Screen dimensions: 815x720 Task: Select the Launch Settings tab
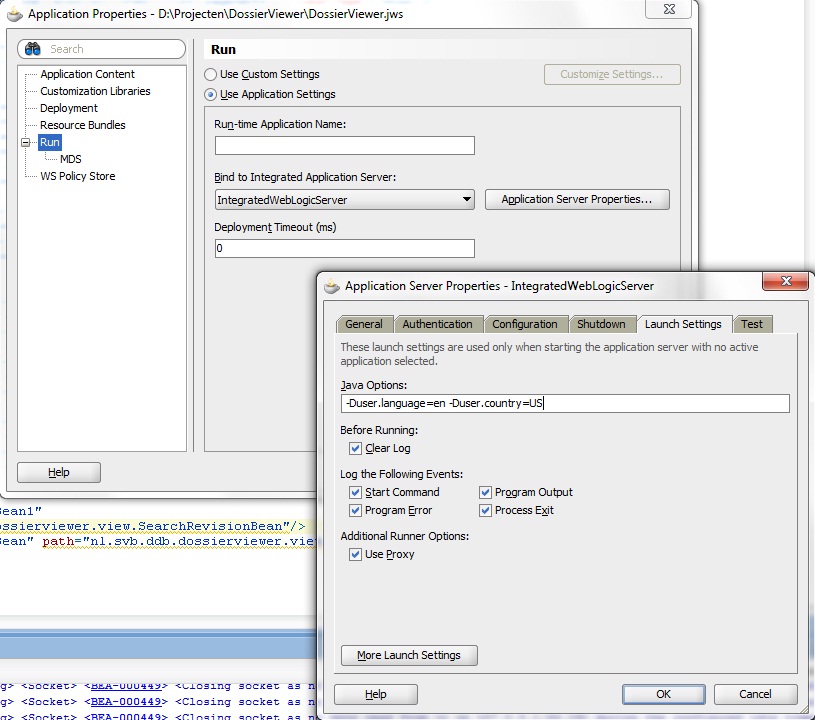pos(683,324)
